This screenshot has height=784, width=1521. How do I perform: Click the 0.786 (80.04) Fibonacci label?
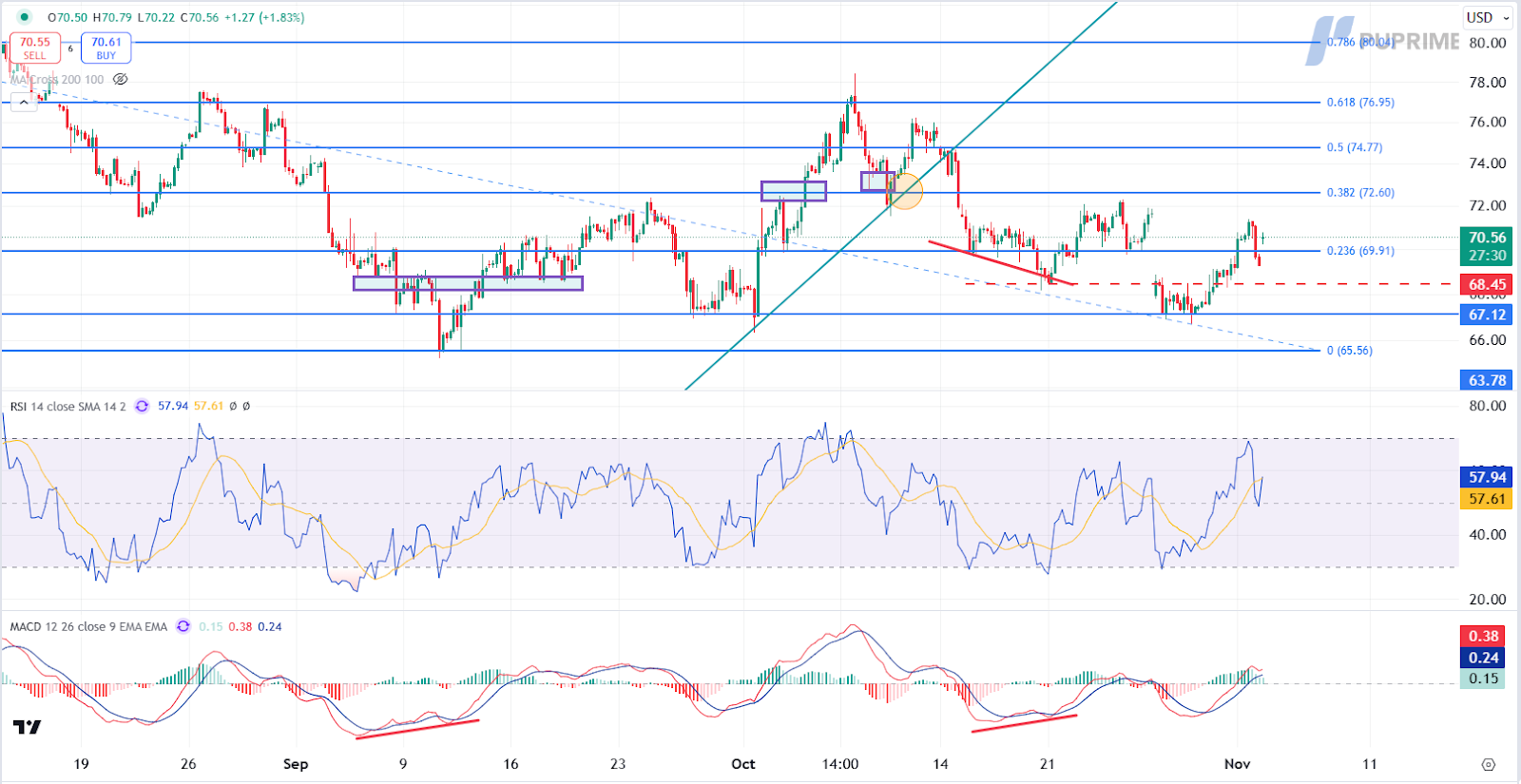point(1360,42)
